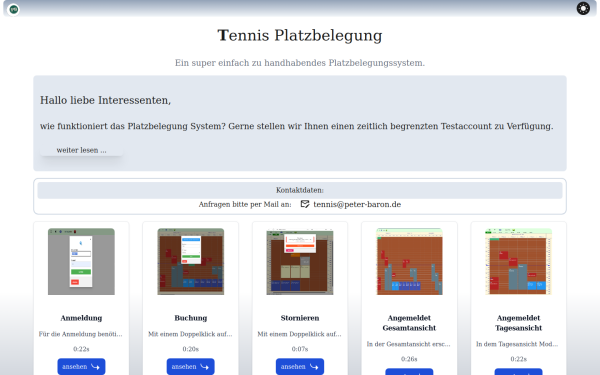The height and width of the screenshot is (375, 600).
Task: Click 'Für die Anmeldung benöti...' description
Action: pos(81,334)
